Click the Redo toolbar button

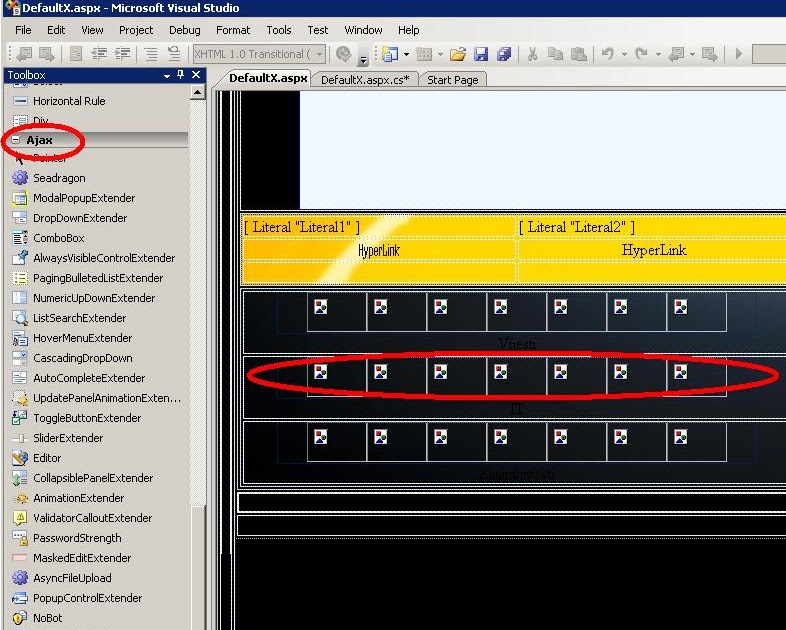[x=641, y=54]
